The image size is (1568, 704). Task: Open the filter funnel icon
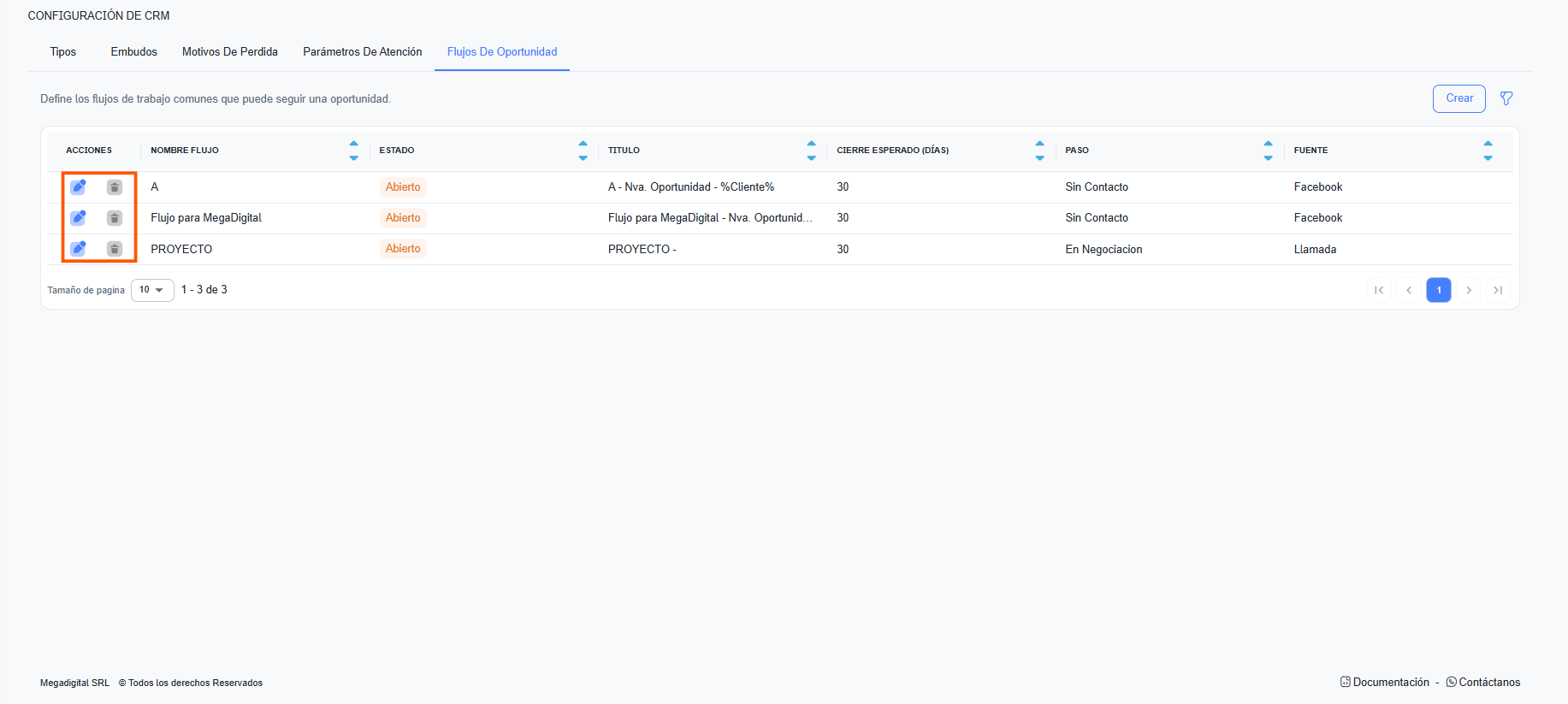(x=1506, y=98)
